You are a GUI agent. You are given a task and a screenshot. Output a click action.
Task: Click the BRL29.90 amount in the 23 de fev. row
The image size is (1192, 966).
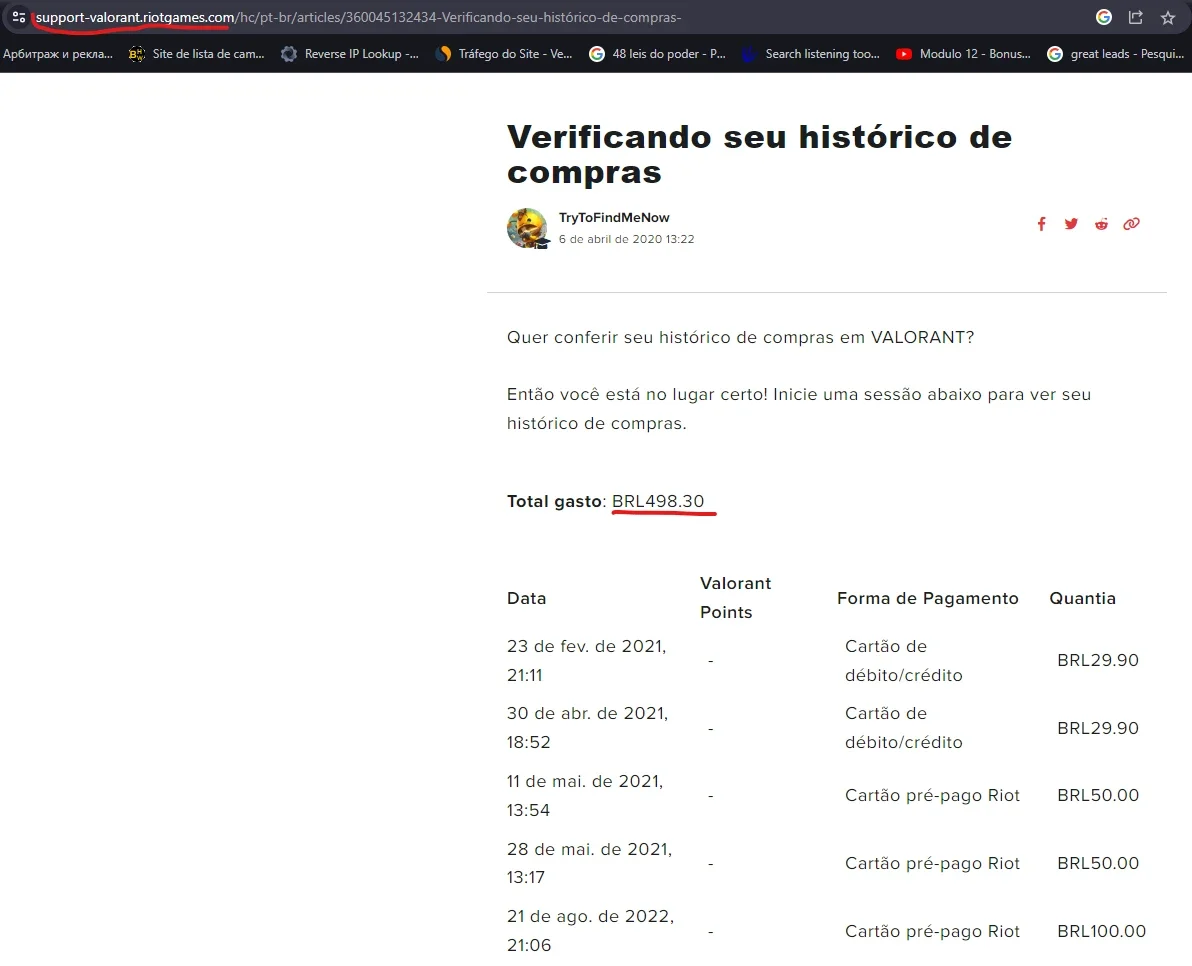tap(1098, 660)
